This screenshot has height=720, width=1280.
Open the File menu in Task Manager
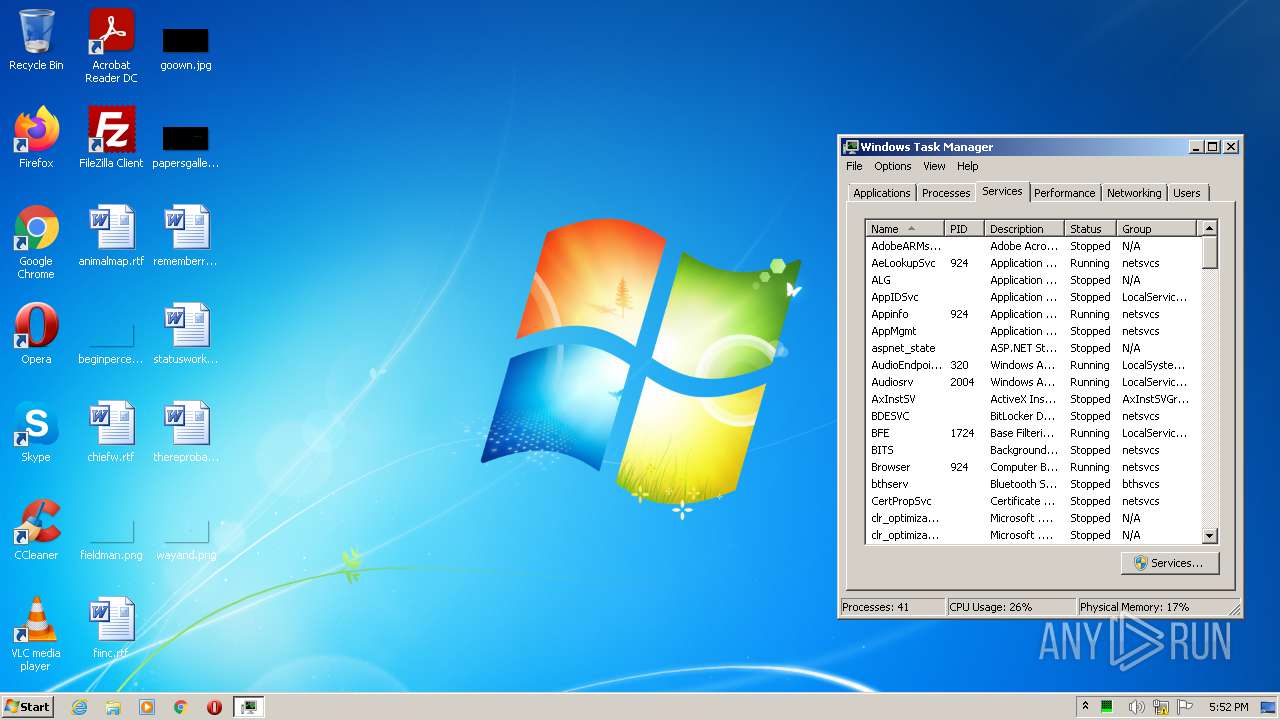pyautogui.click(x=854, y=166)
